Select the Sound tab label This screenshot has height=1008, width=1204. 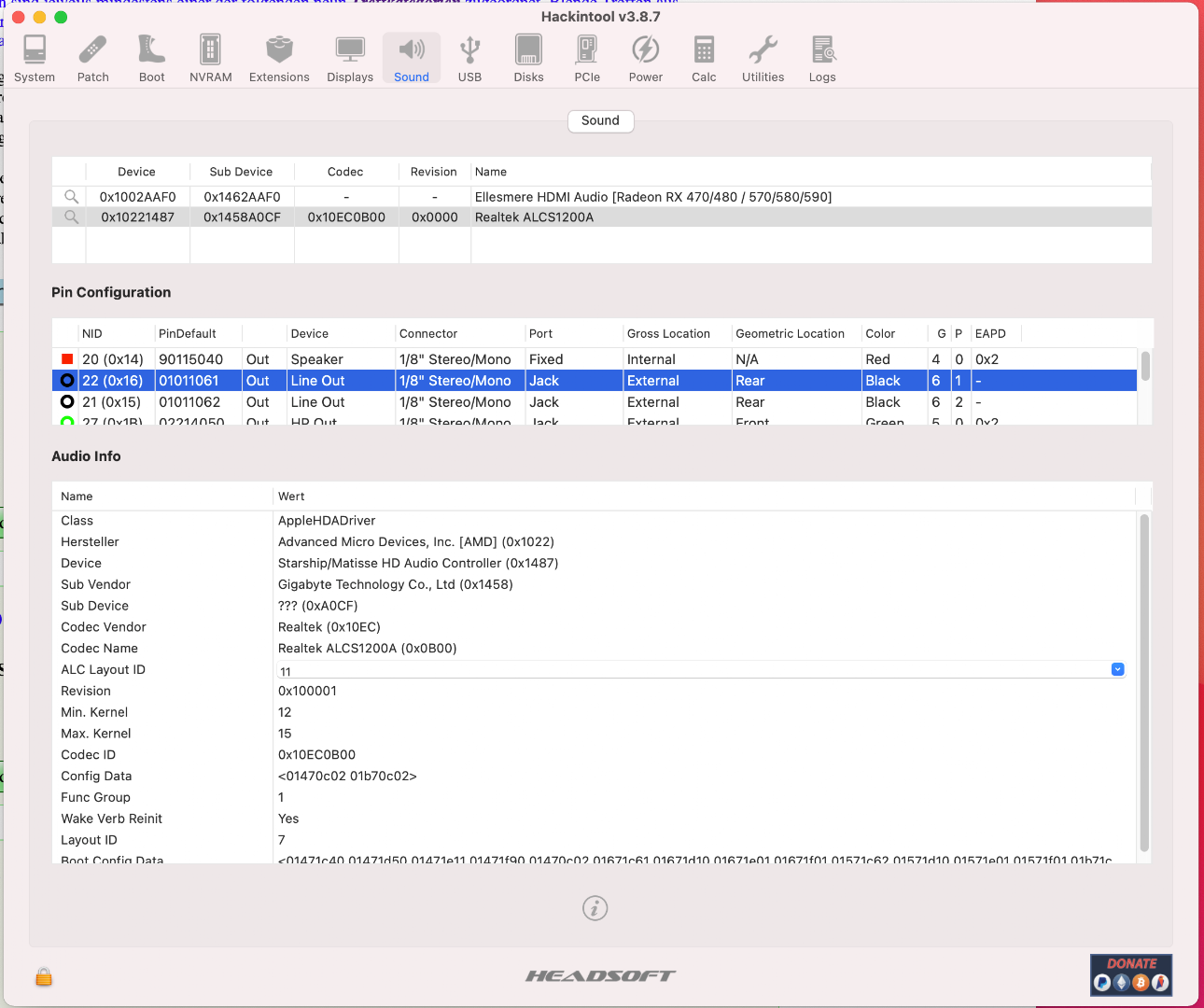600,121
